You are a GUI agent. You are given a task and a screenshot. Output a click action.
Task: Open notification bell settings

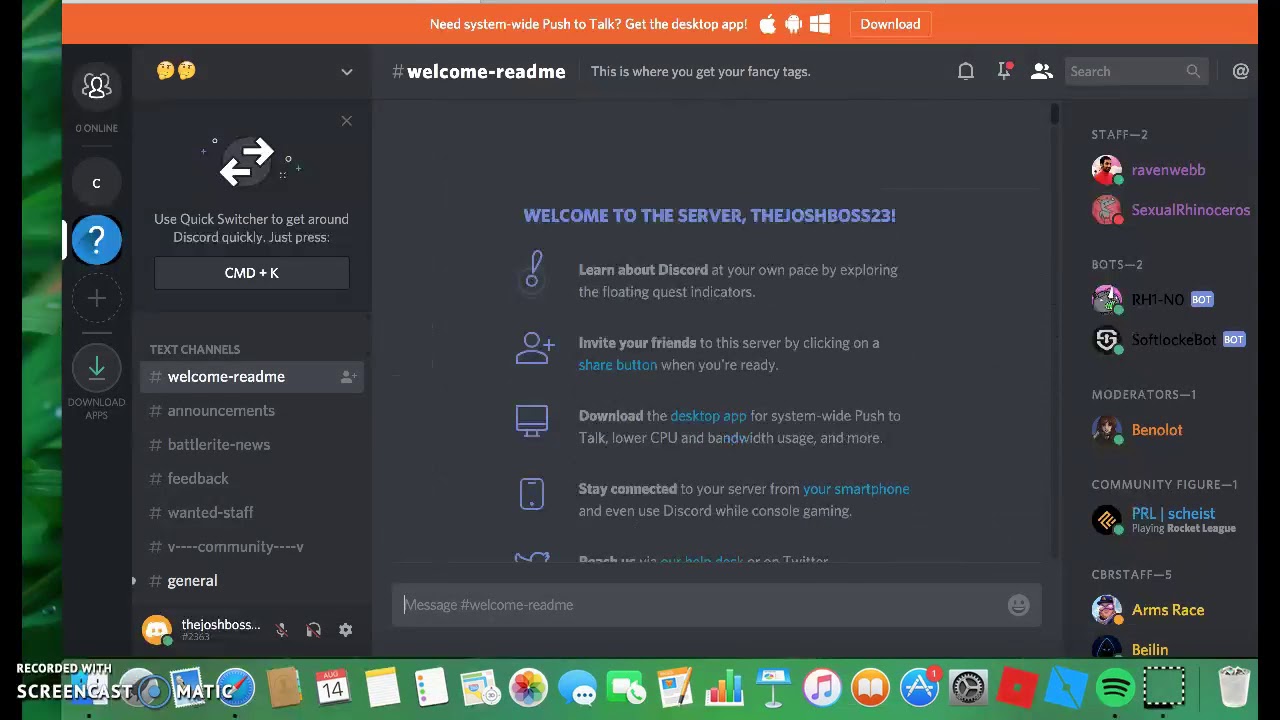pyautogui.click(x=966, y=71)
